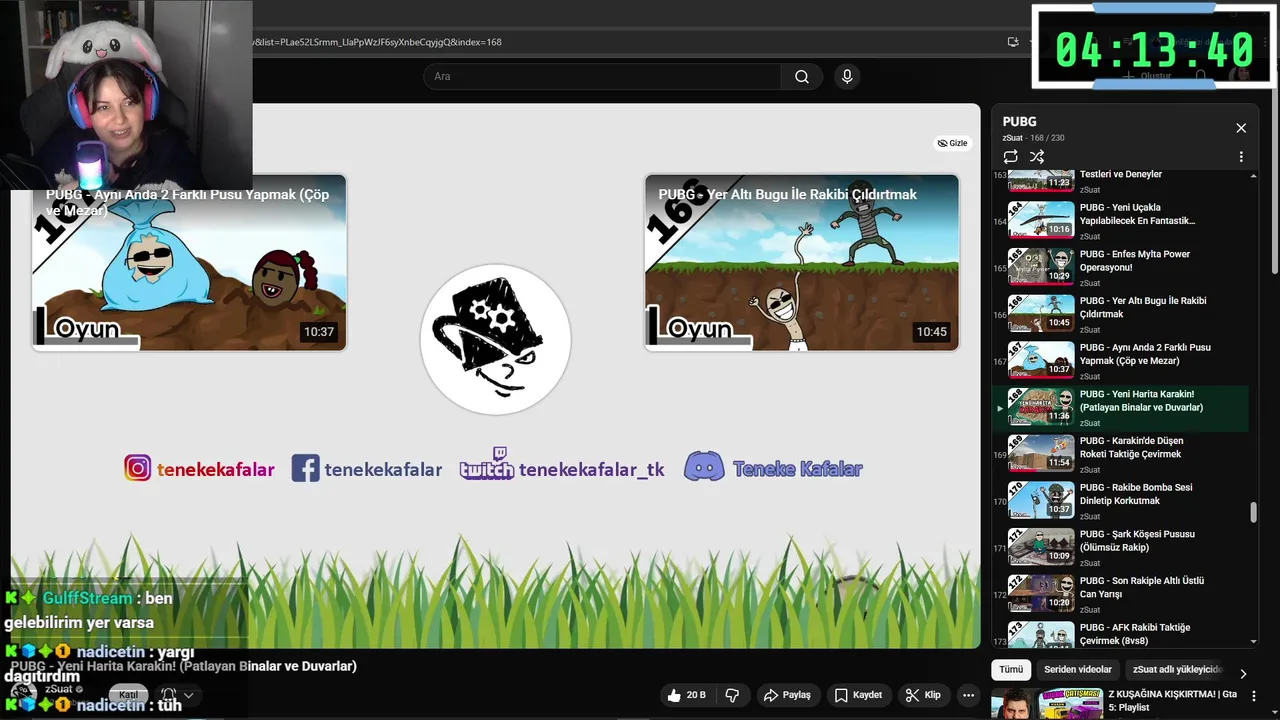Open playlist item 'Testleri ve Deneyler'
The height and width of the screenshot is (720, 1280).
pyautogui.click(x=1120, y=181)
